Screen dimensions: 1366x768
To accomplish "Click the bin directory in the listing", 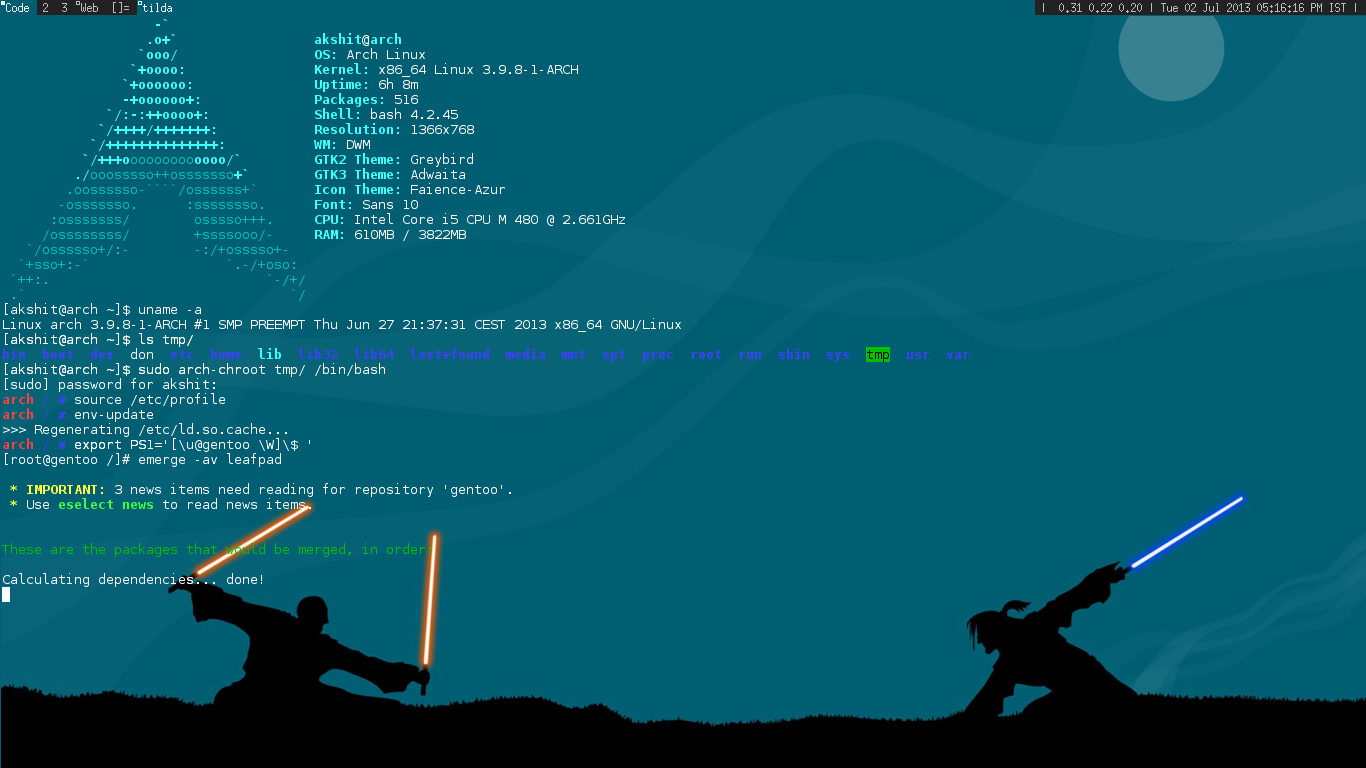I will 14,355.
